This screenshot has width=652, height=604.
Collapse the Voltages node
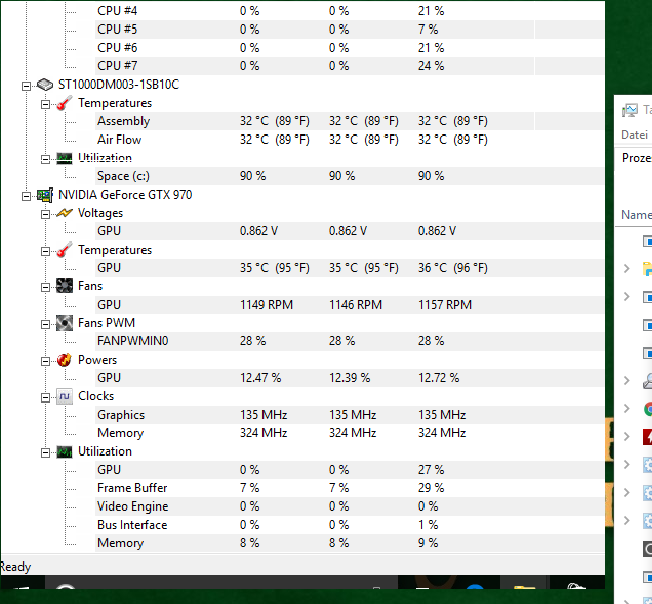coord(45,214)
